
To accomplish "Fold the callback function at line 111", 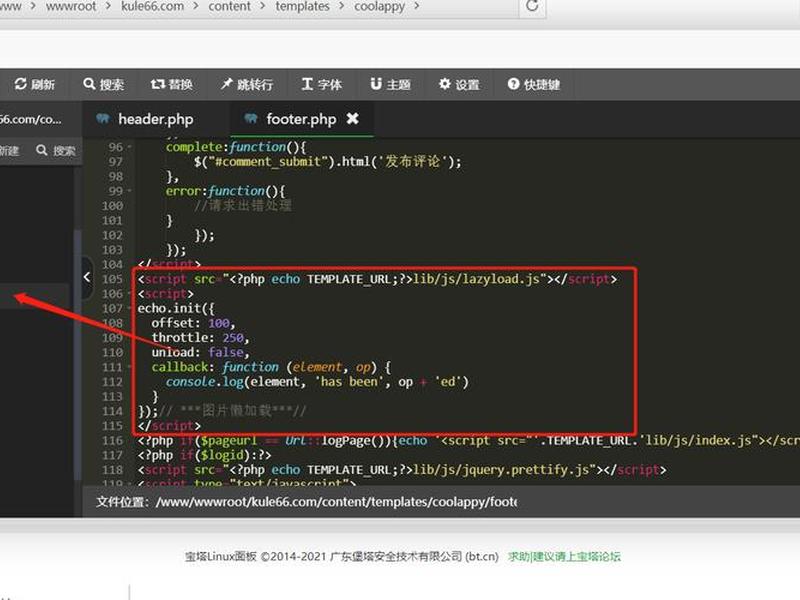I will point(129,367).
